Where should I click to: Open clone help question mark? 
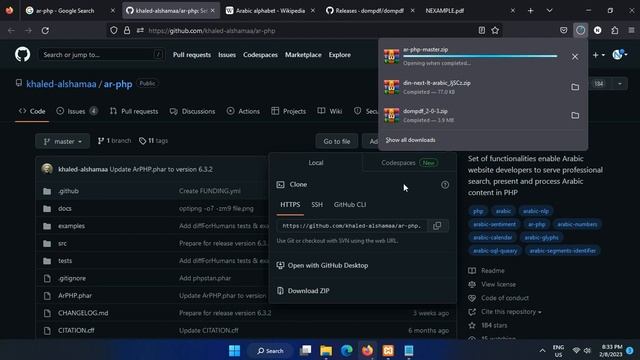pyautogui.click(x=445, y=185)
